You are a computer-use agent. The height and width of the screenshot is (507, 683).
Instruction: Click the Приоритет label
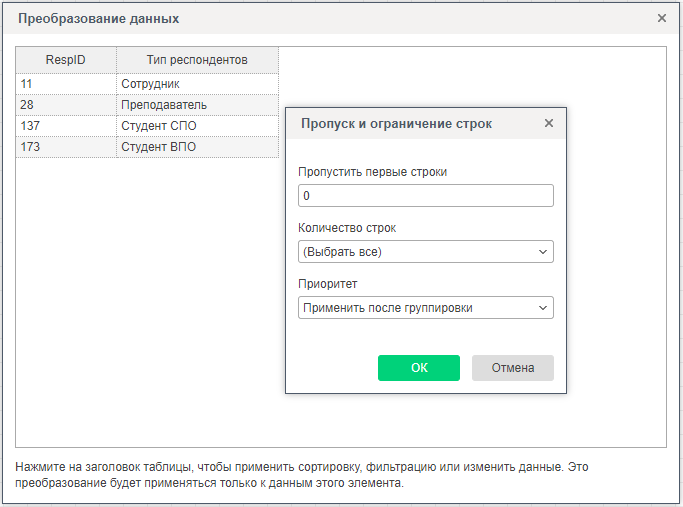(x=327, y=284)
